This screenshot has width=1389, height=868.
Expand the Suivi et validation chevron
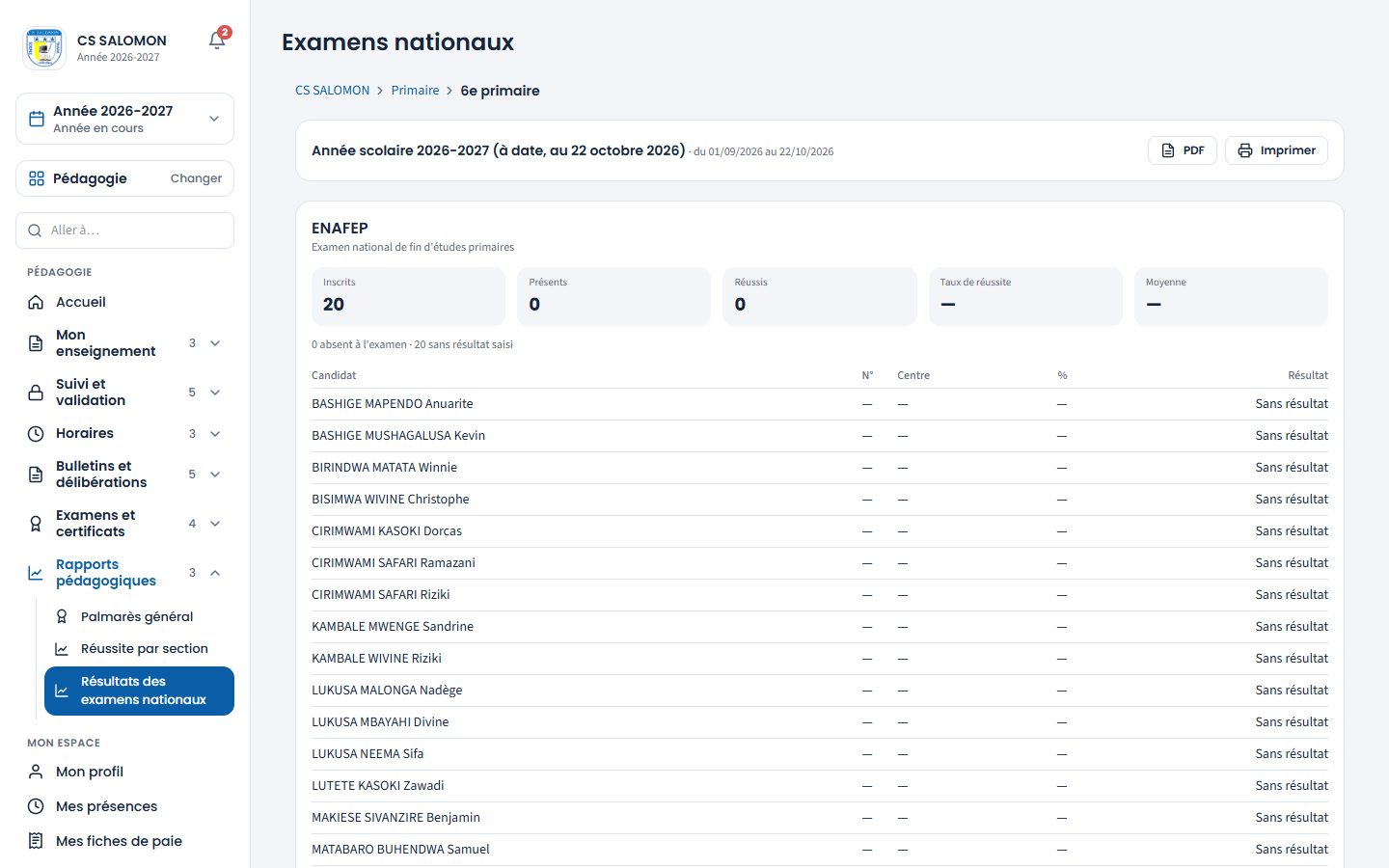pos(215,393)
